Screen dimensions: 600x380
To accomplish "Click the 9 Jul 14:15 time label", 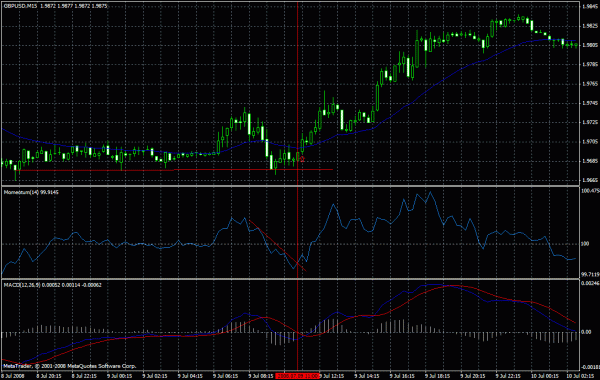I will pos(367,376).
